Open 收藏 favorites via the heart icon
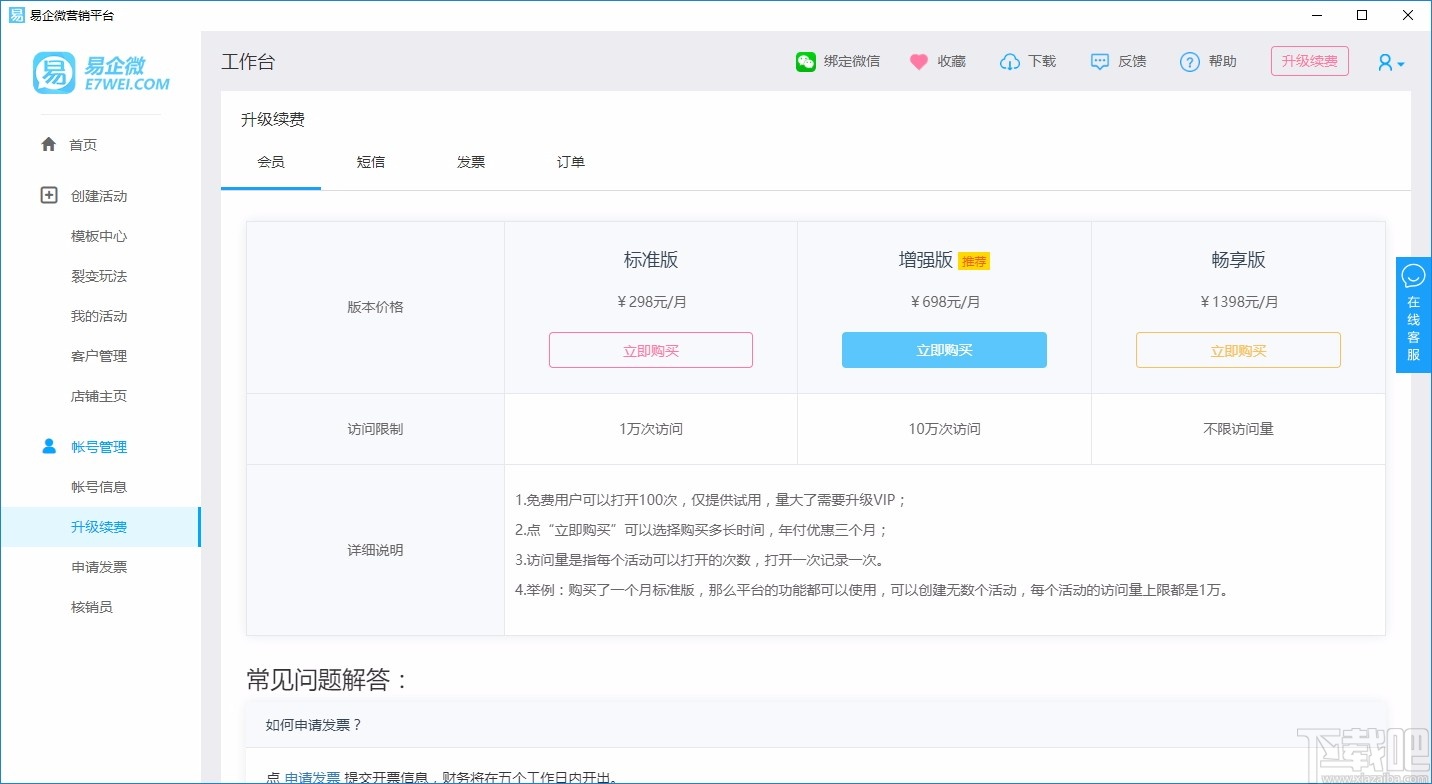Screen dimensions: 1432x784 [x=918, y=61]
